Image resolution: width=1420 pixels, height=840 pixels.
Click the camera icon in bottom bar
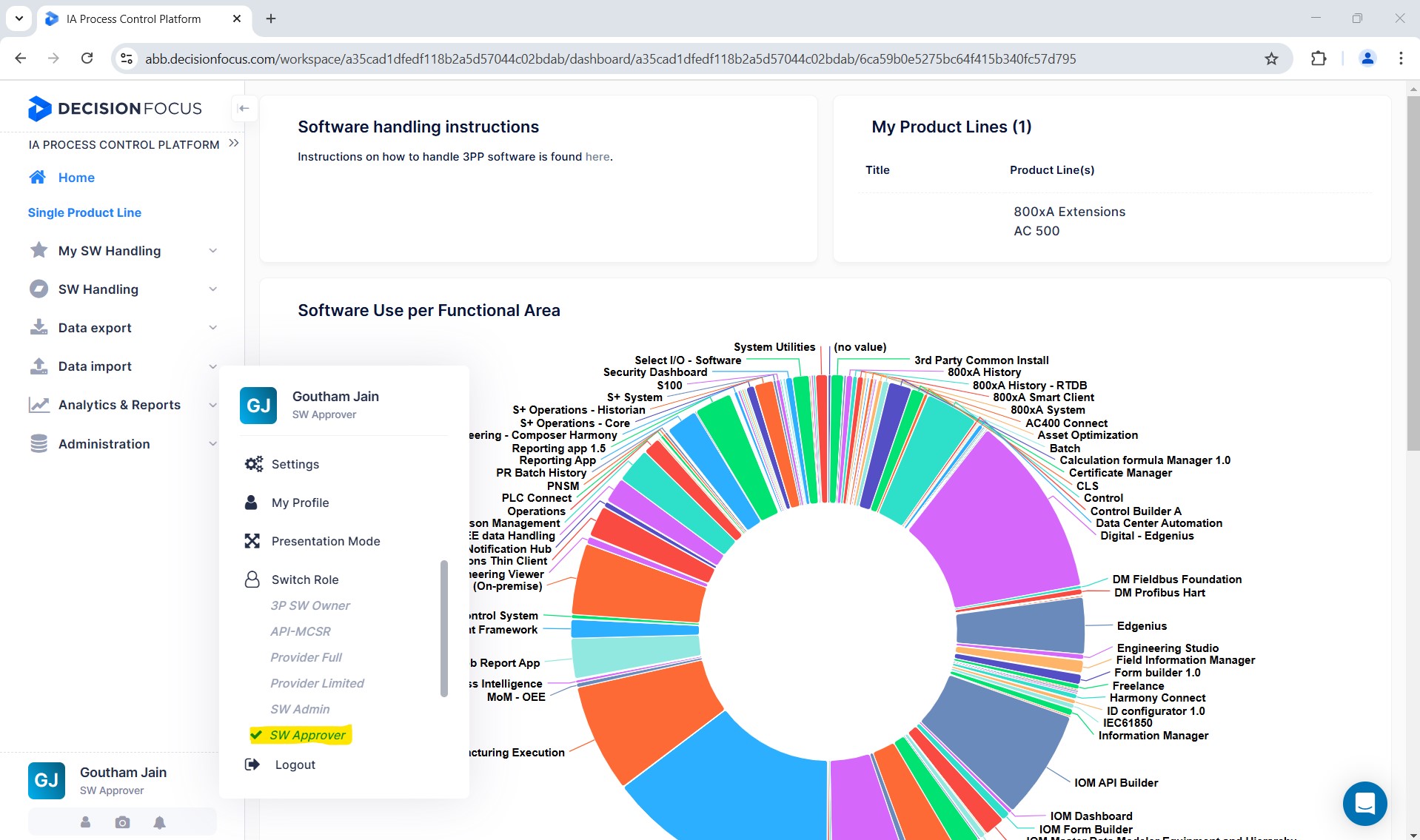pos(123,822)
